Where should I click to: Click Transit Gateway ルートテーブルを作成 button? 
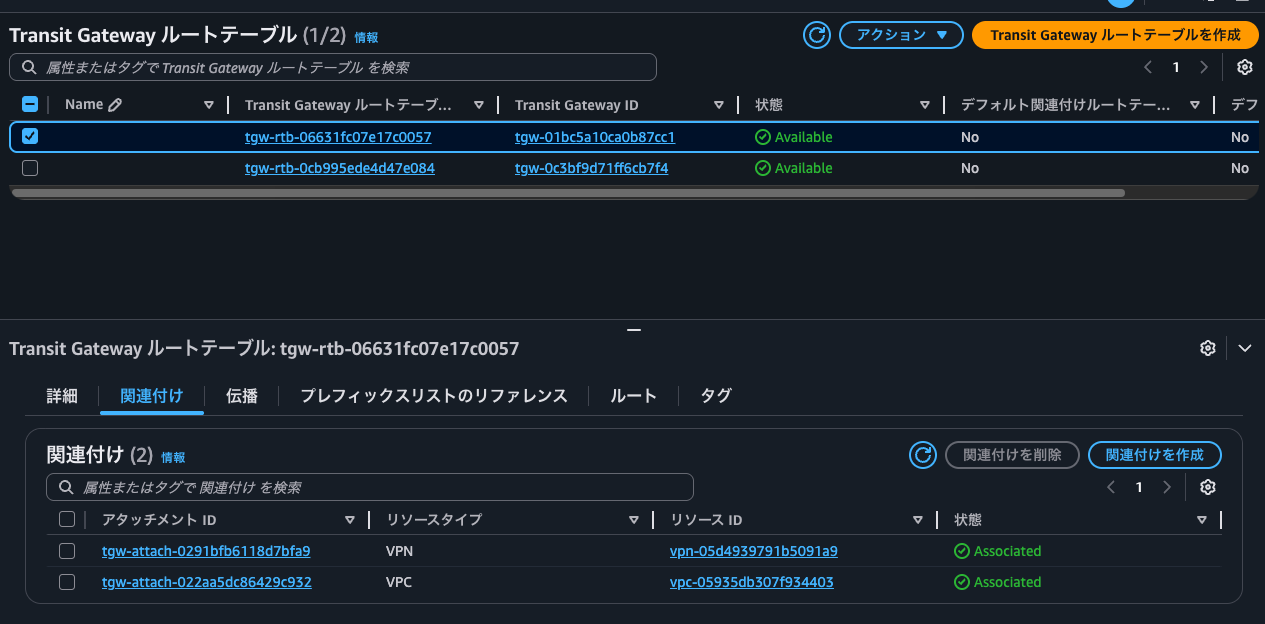click(1115, 35)
